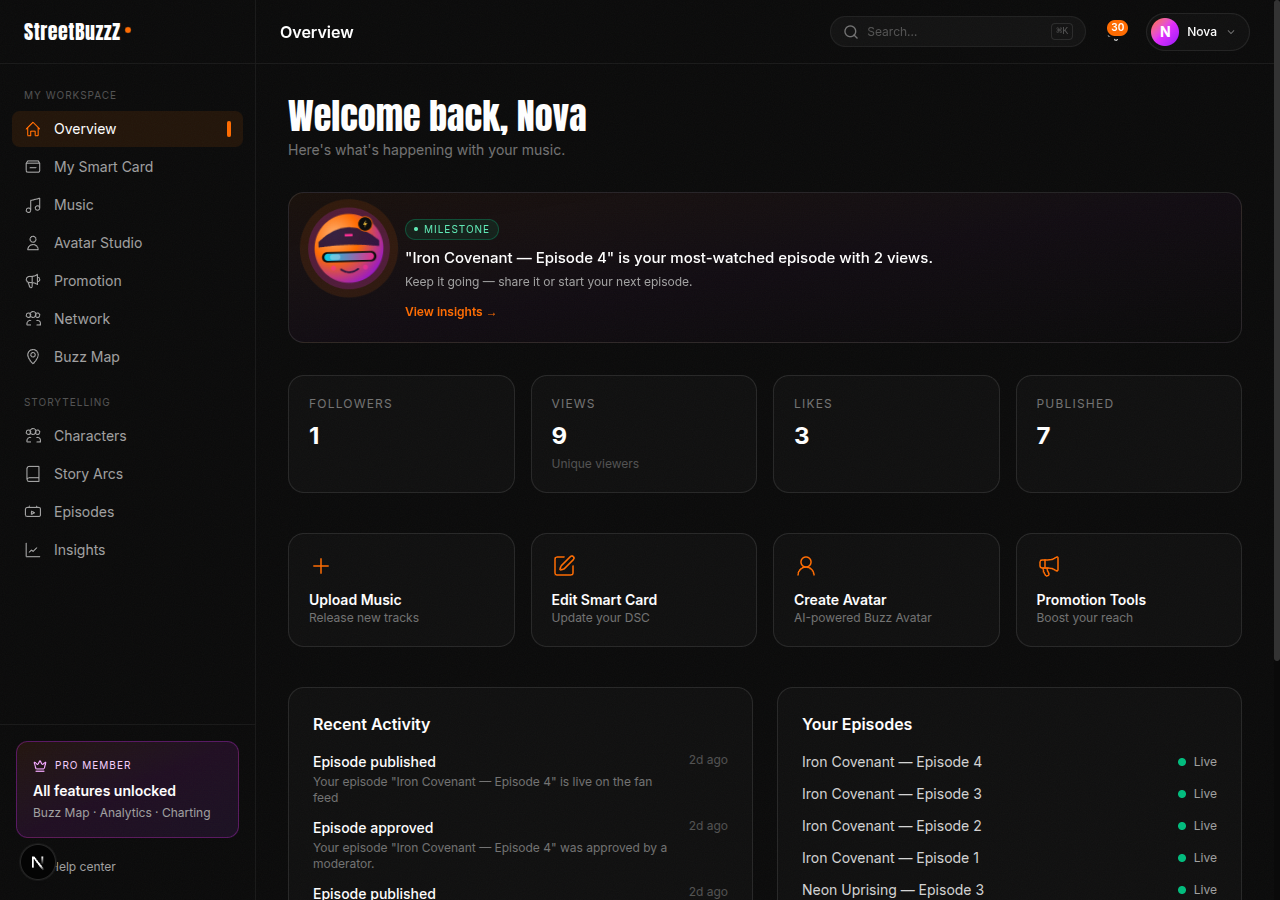Screen dimensions: 1280x900
Task: Click the megaphone icon on Promotion Tools card
Action: [1048, 566]
